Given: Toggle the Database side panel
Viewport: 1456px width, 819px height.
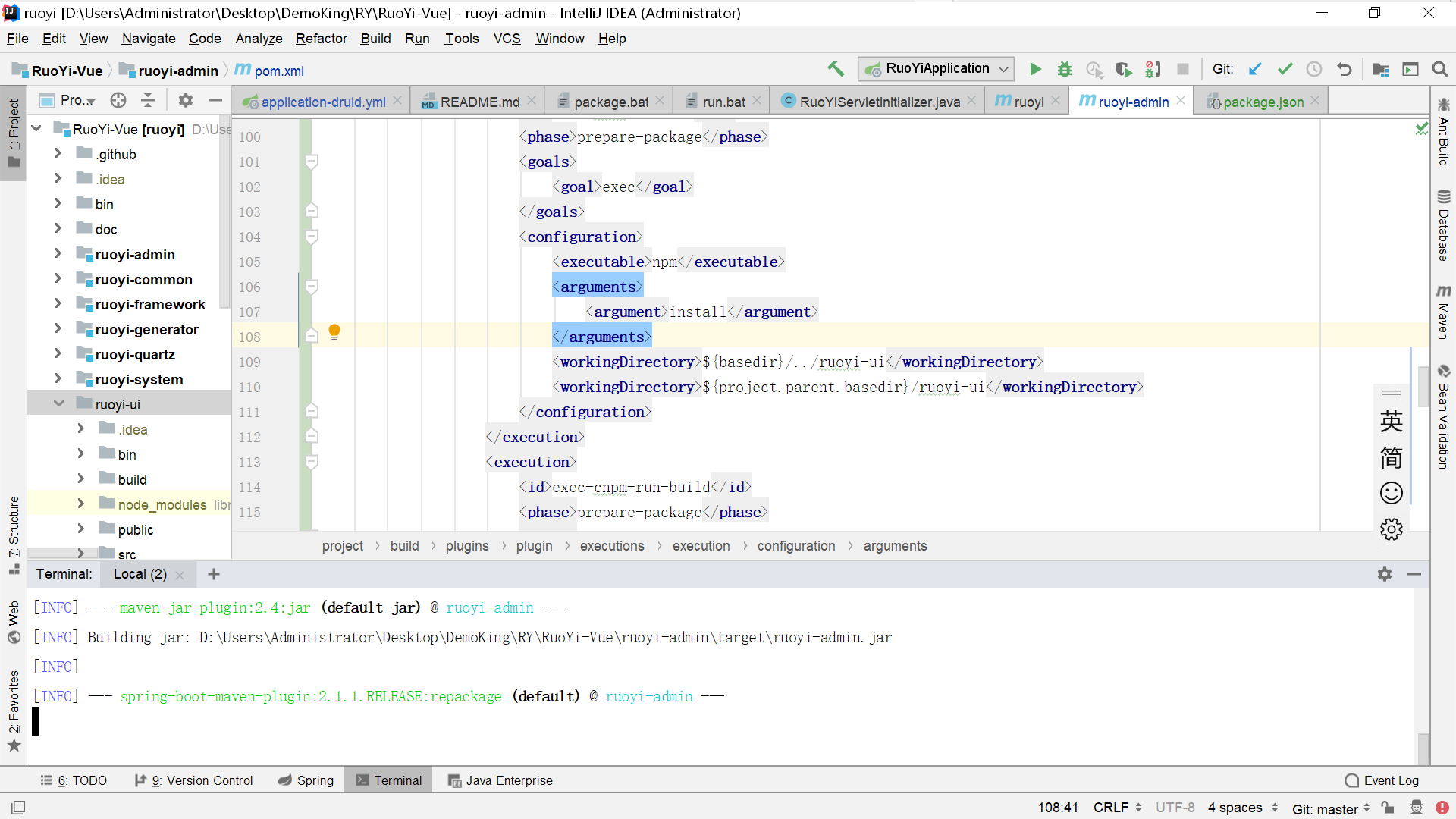Looking at the screenshot, I should 1443,226.
